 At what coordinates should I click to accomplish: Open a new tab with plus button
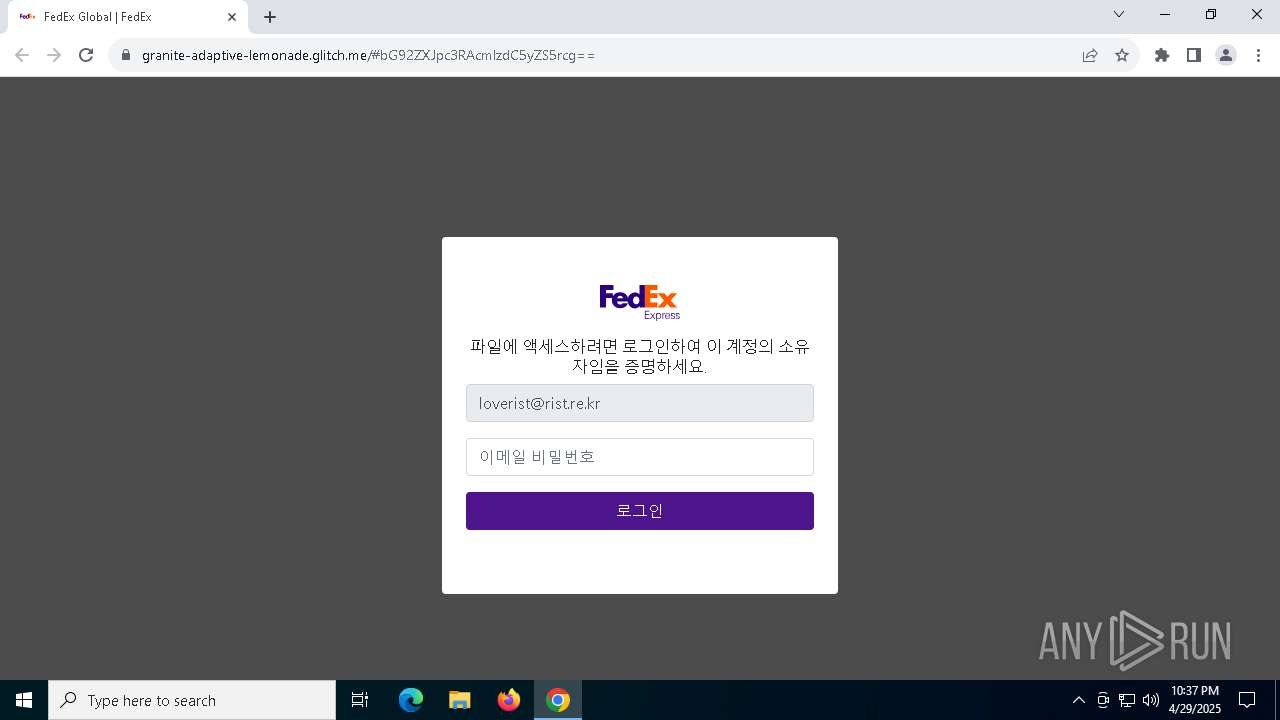pos(270,17)
